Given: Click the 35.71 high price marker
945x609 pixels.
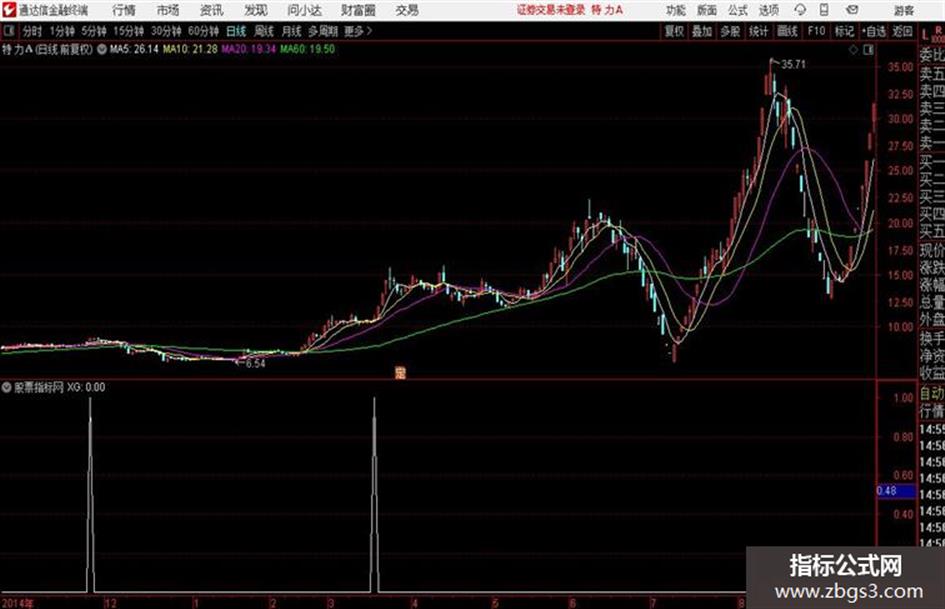Looking at the screenshot, I should click(x=793, y=65).
